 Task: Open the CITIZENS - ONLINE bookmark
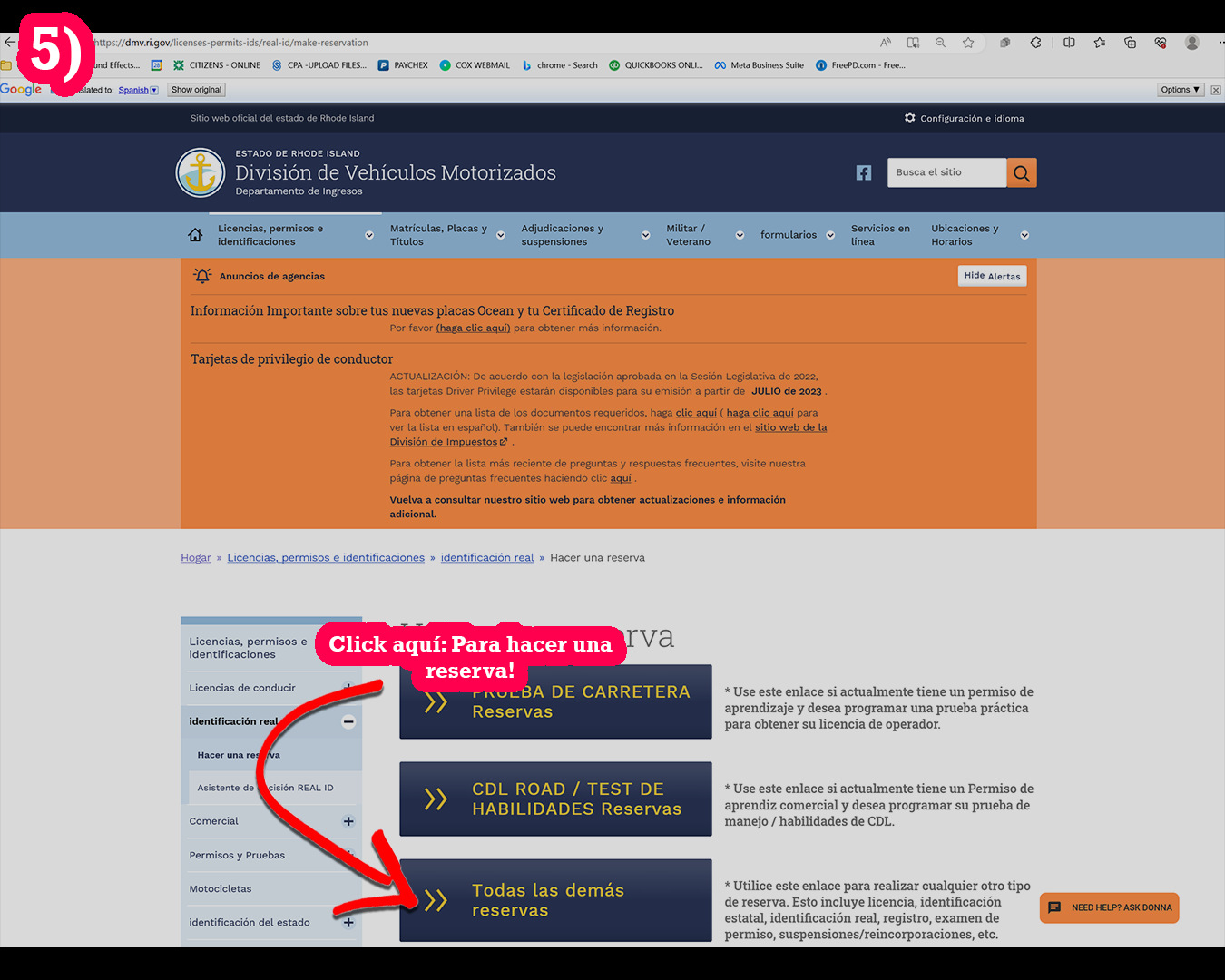coord(217,65)
